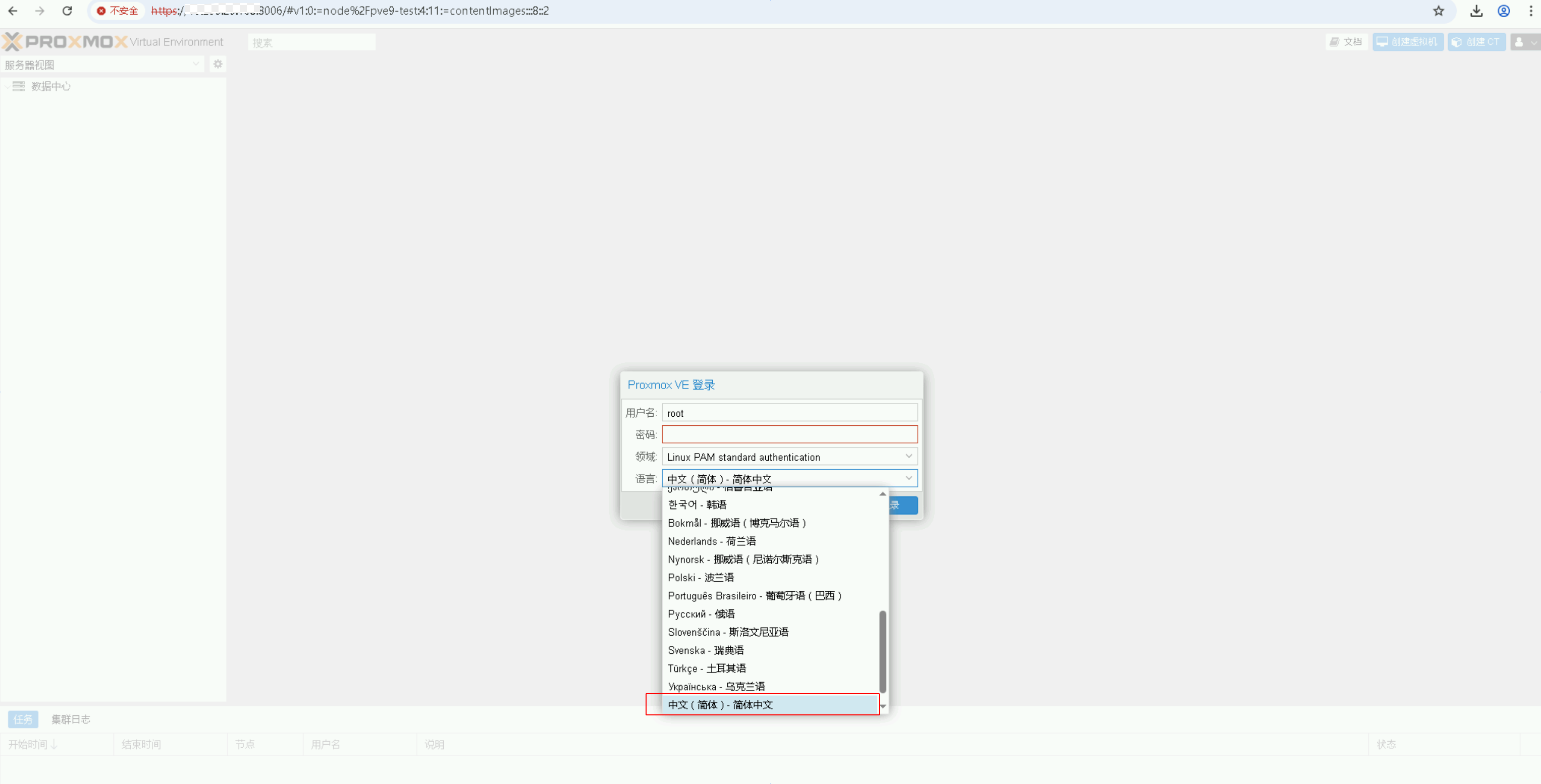Select Nynorsk Norwegian language option

[771, 559]
